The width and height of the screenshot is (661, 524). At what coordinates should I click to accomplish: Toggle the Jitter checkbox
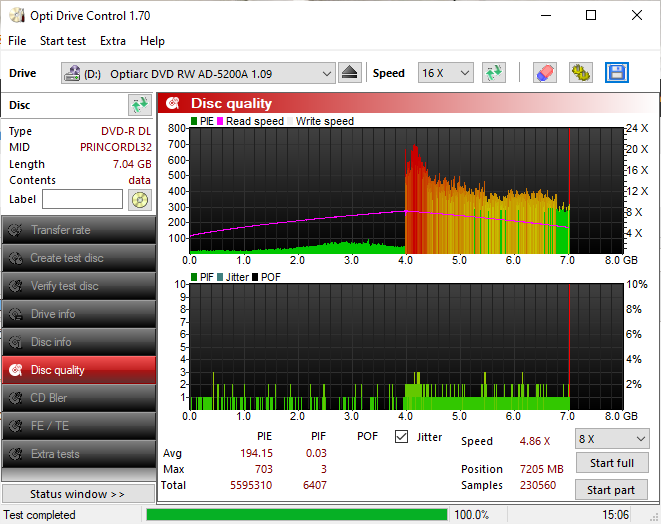[401, 437]
